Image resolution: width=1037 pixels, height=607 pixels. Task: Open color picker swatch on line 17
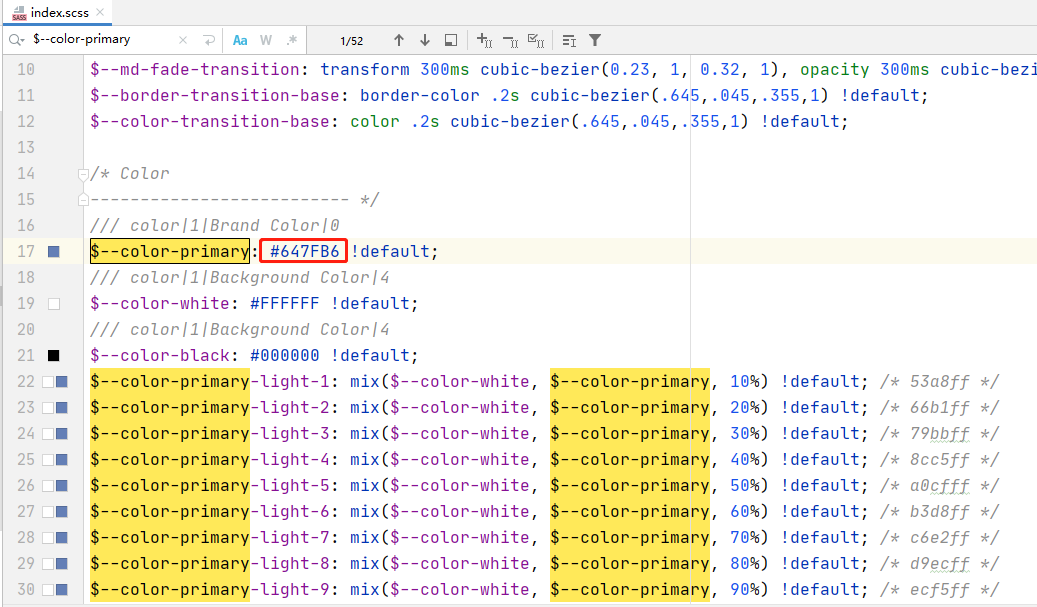pyautogui.click(x=54, y=252)
